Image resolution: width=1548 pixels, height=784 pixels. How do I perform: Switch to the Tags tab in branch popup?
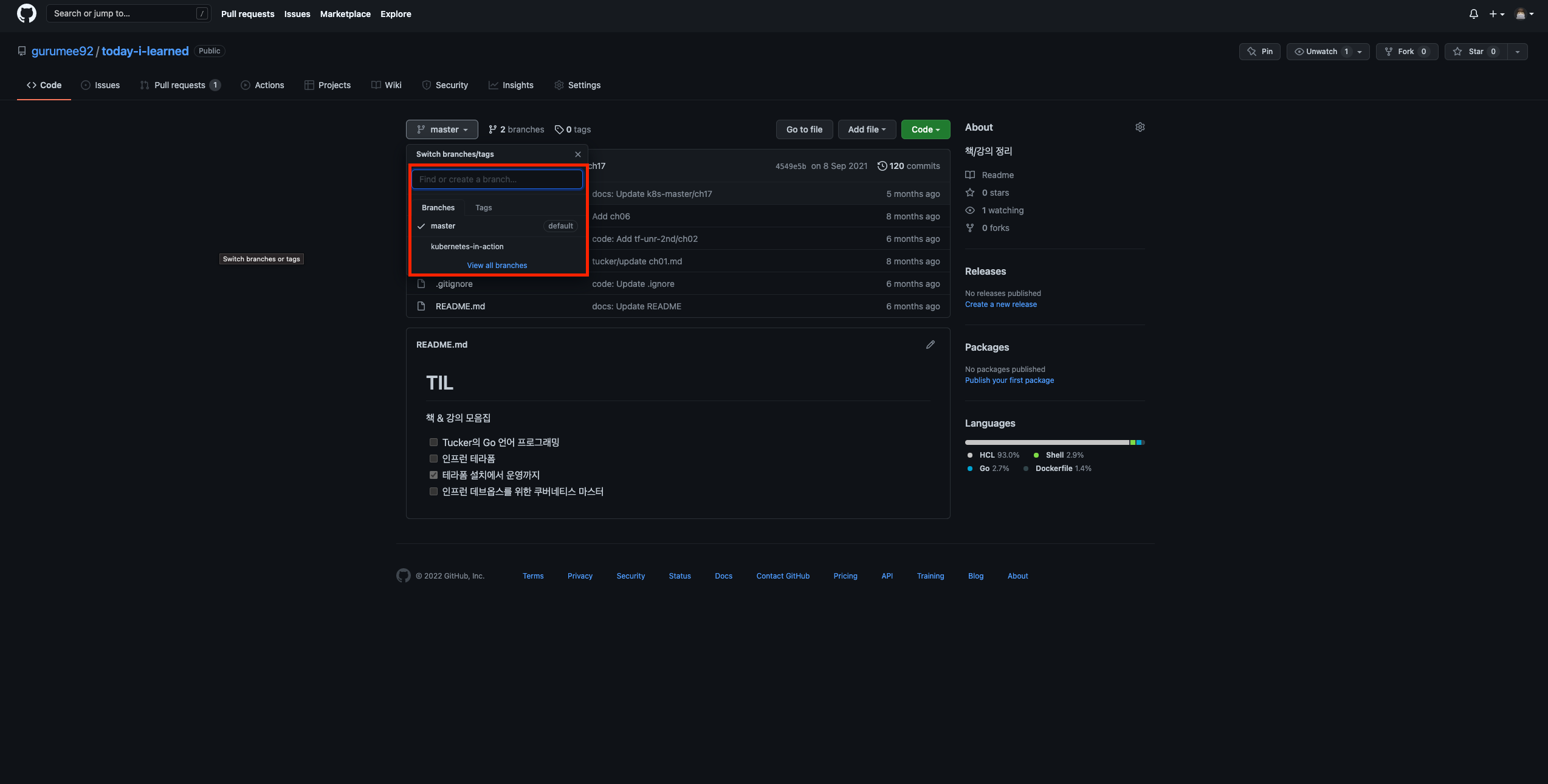[483, 208]
